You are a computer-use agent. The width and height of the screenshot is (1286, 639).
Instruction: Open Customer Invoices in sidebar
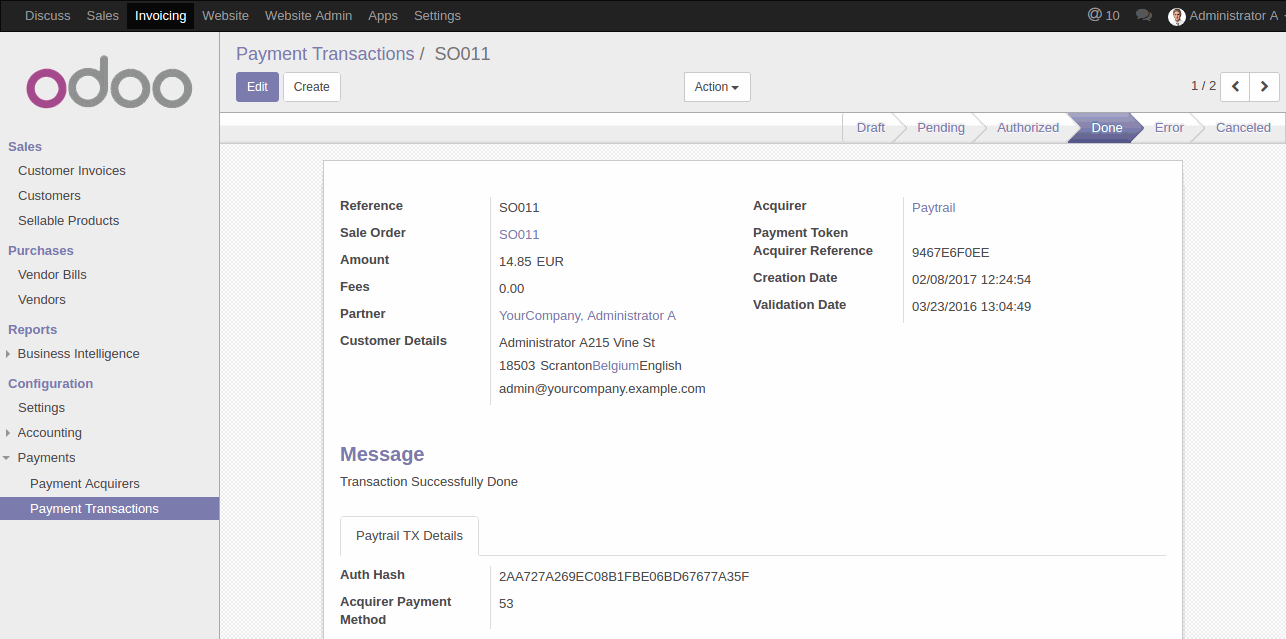72,171
